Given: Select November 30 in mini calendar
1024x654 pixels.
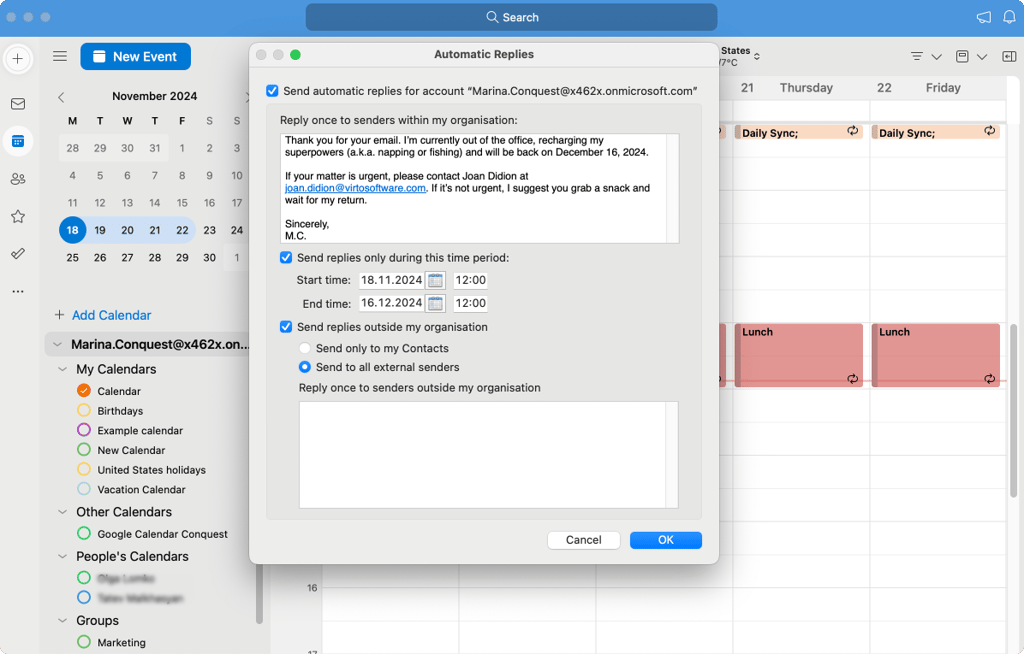Looking at the screenshot, I should [210, 257].
